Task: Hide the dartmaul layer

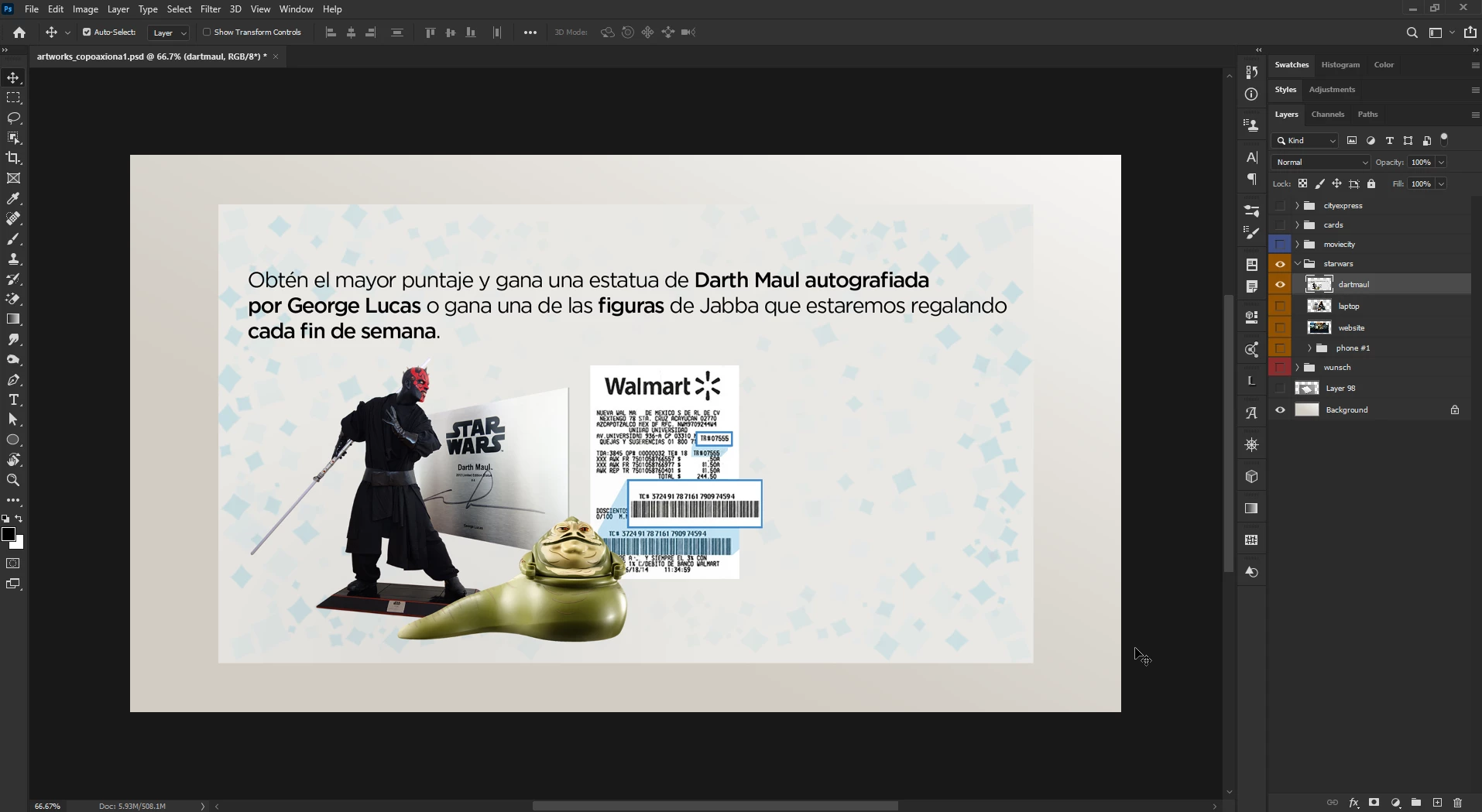Action: point(1280,285)
